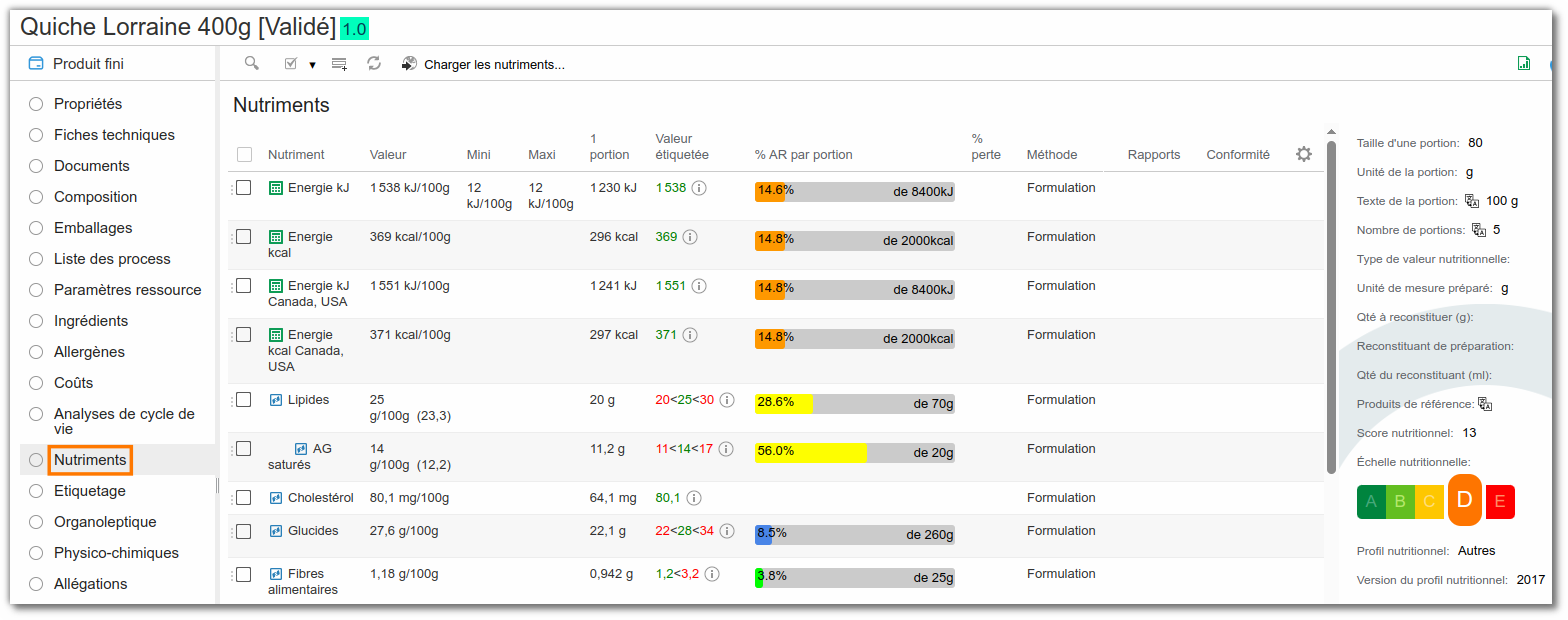The height and width of the screenshot is (620, 1568).
Task: Open the Allégations section
Action: pyautogui.click(x=91, y=584)
